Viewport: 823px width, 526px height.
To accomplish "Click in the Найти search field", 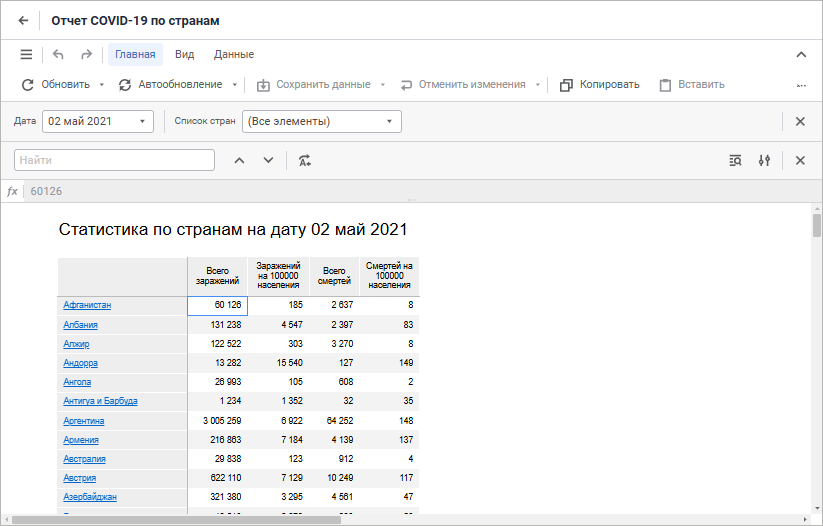I will point(115,160).
